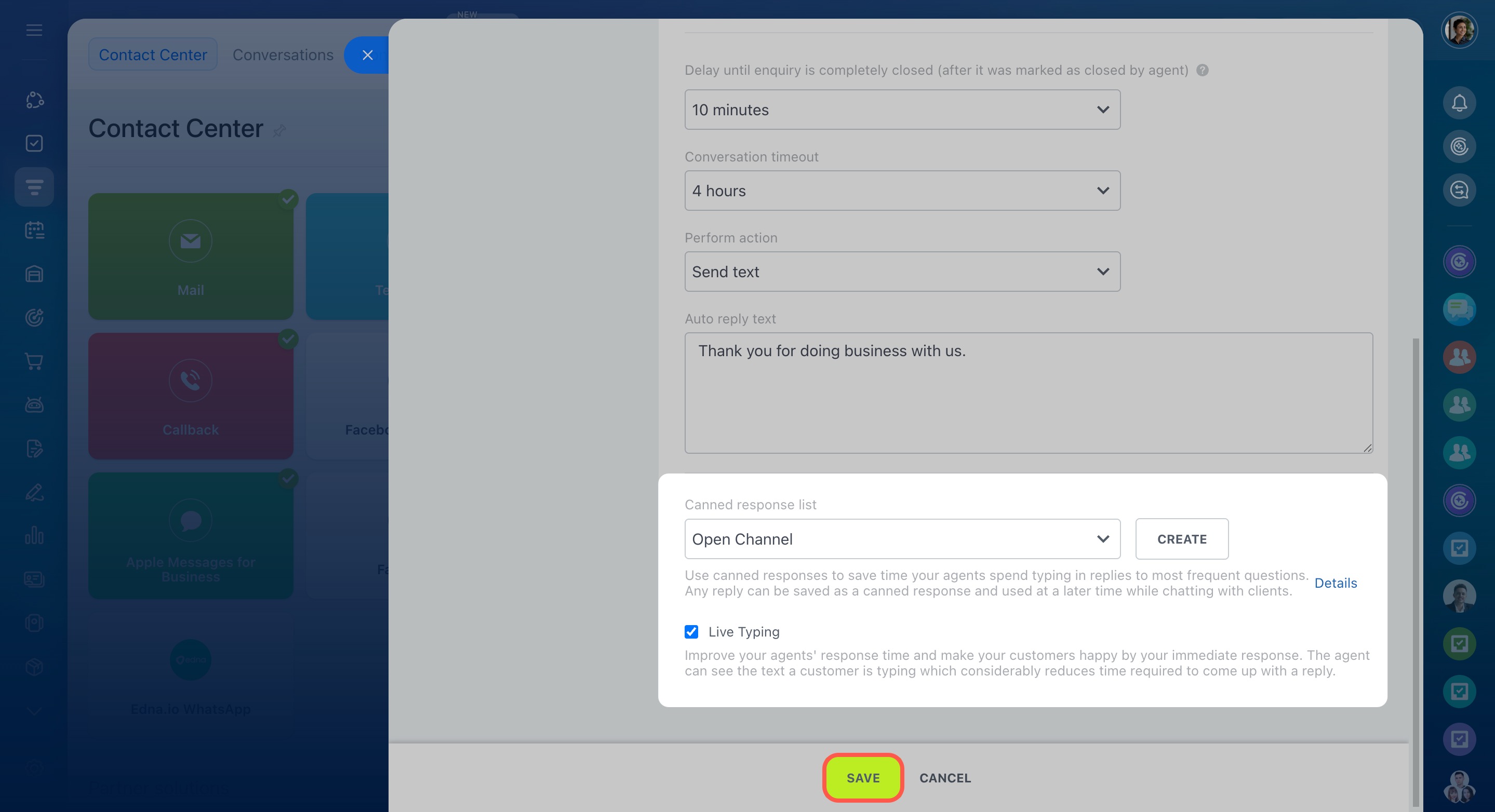Open the Callback channel card in Contact Center
The width and height of the screenshot is (1495, 812).
[x=190, y=396]
